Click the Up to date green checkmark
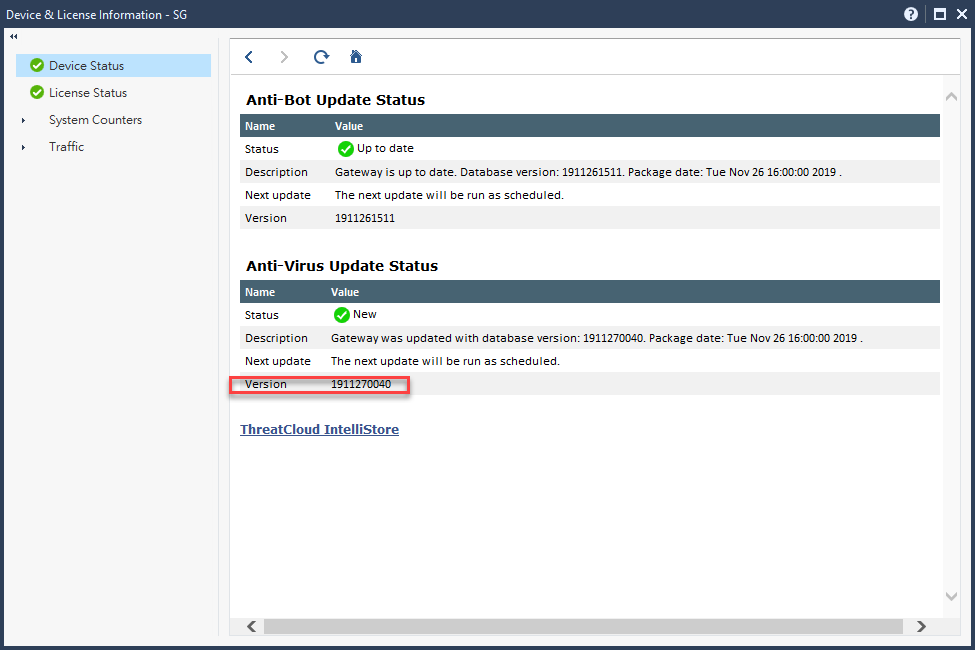 345,149
